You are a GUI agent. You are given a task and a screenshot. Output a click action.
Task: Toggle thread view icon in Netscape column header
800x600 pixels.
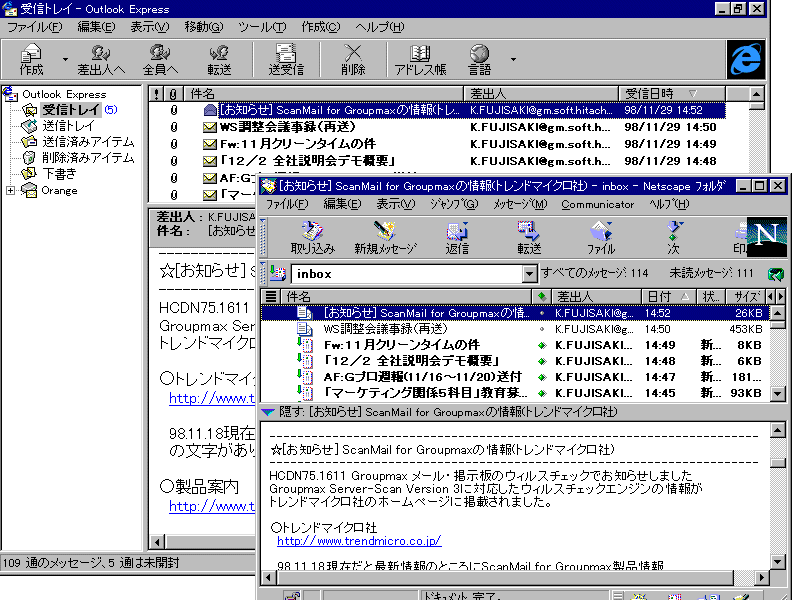pos(271,296)
